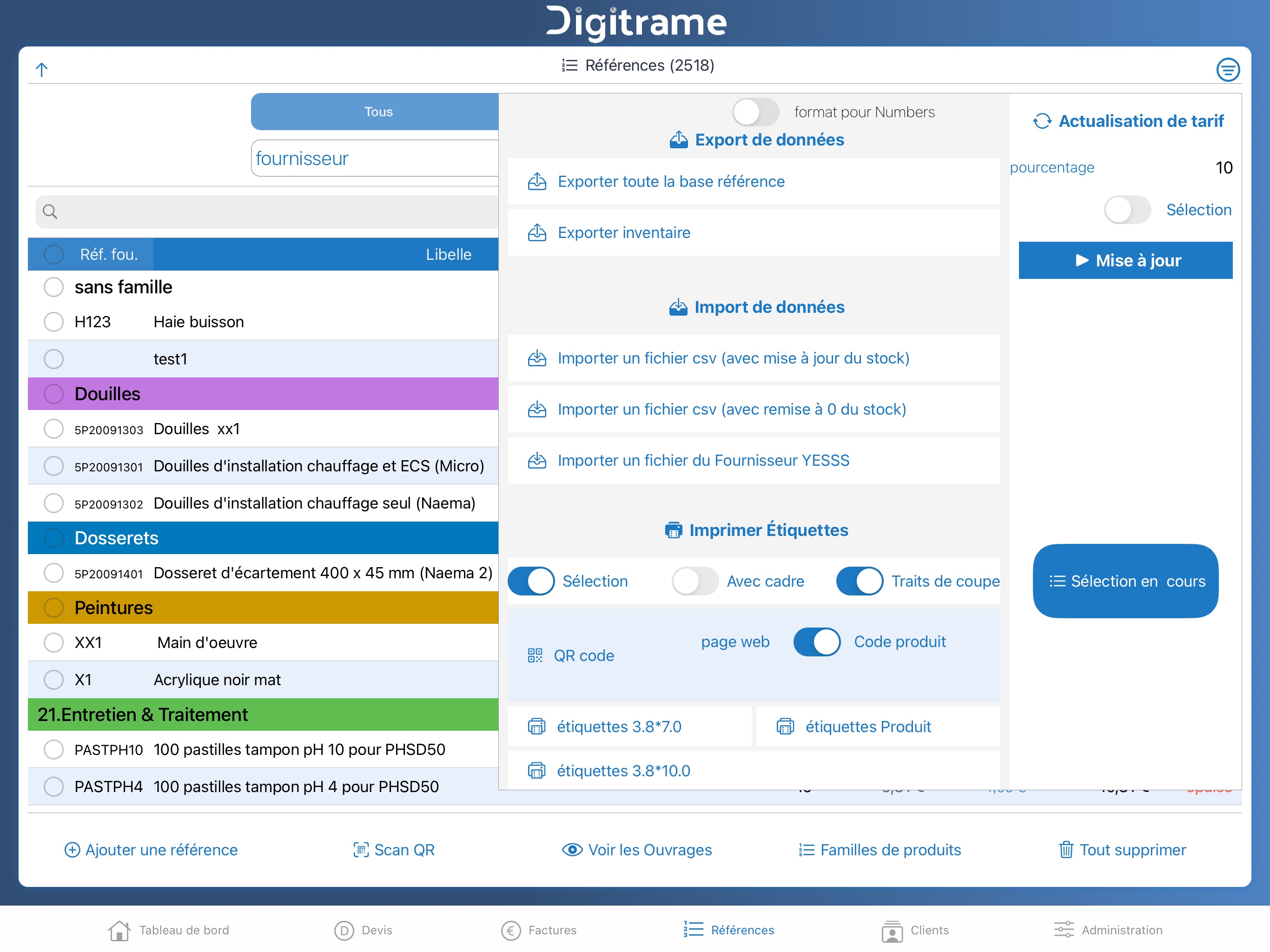Expand 21.Entretien & Traitement family group
1270x952 pixels.
coord(142,714)
